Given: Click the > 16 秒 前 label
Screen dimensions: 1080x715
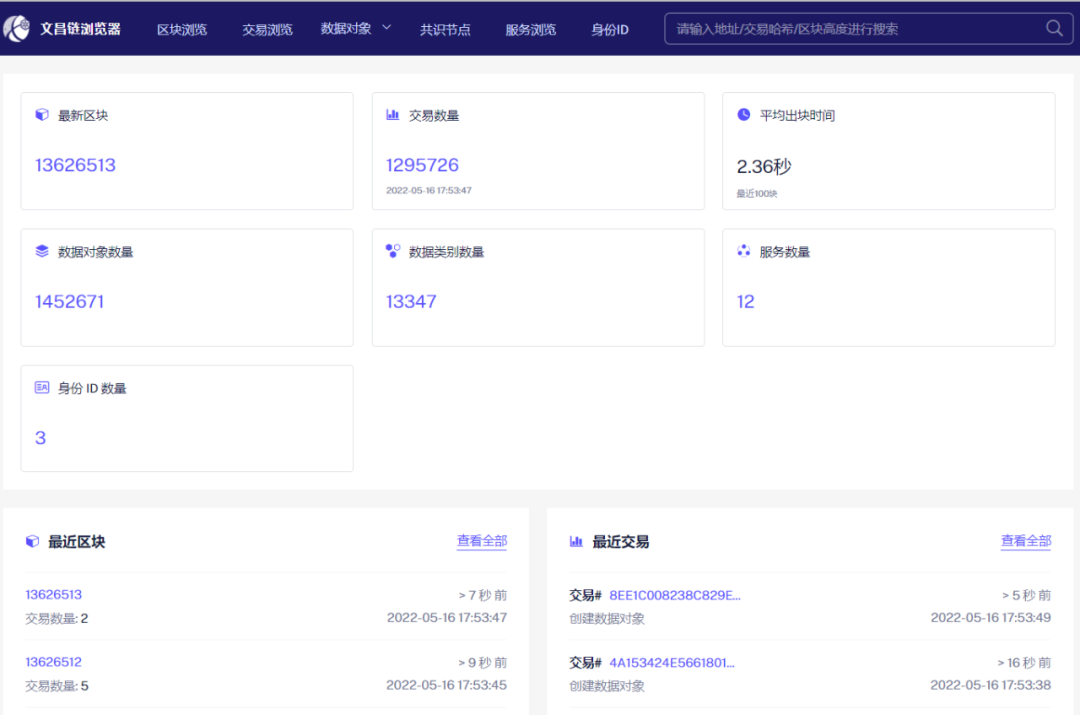Looking at the screenshot, I should click(x=1024, y=663).
